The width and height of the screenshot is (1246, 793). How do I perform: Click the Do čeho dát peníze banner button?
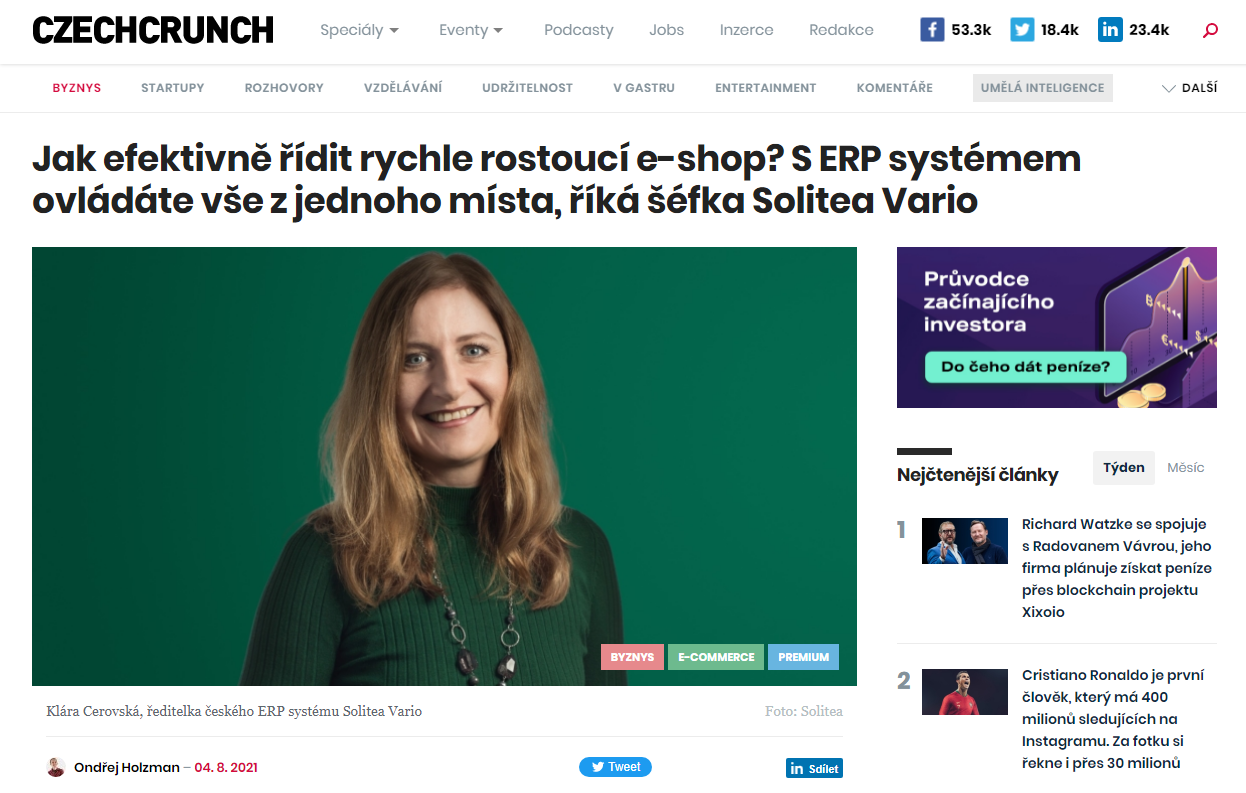tap(1025, 367)
